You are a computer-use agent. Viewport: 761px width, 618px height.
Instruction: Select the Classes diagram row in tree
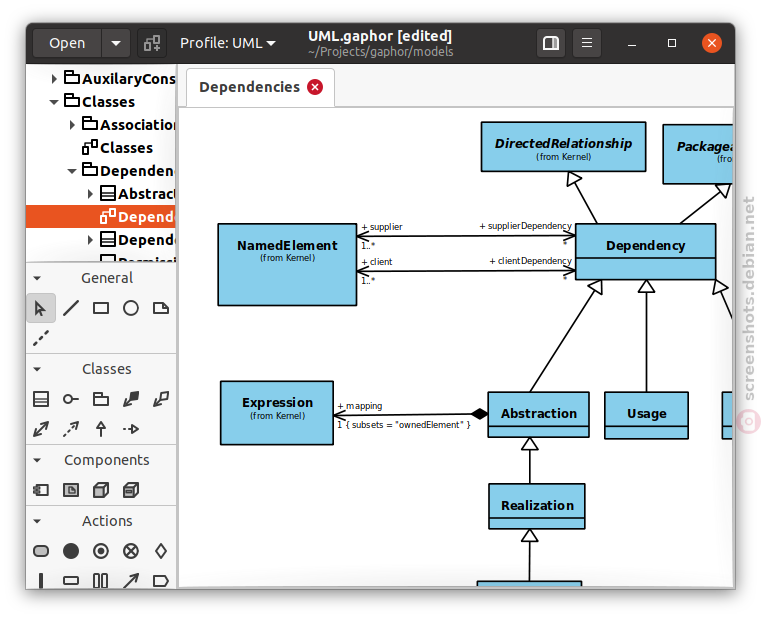pos(101,148)
